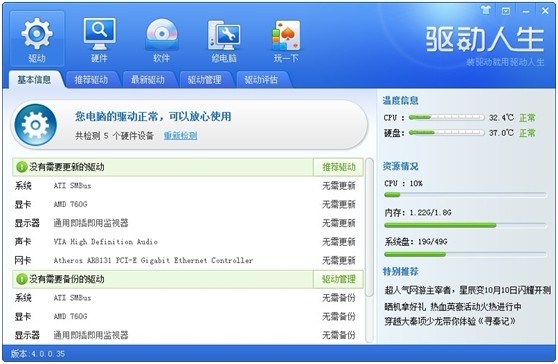Click the 32.4℃ CPU temperature value
Image resolution: width=558 pixels, height=364 pixels.
pyautogui.click(x=501, y=117)
